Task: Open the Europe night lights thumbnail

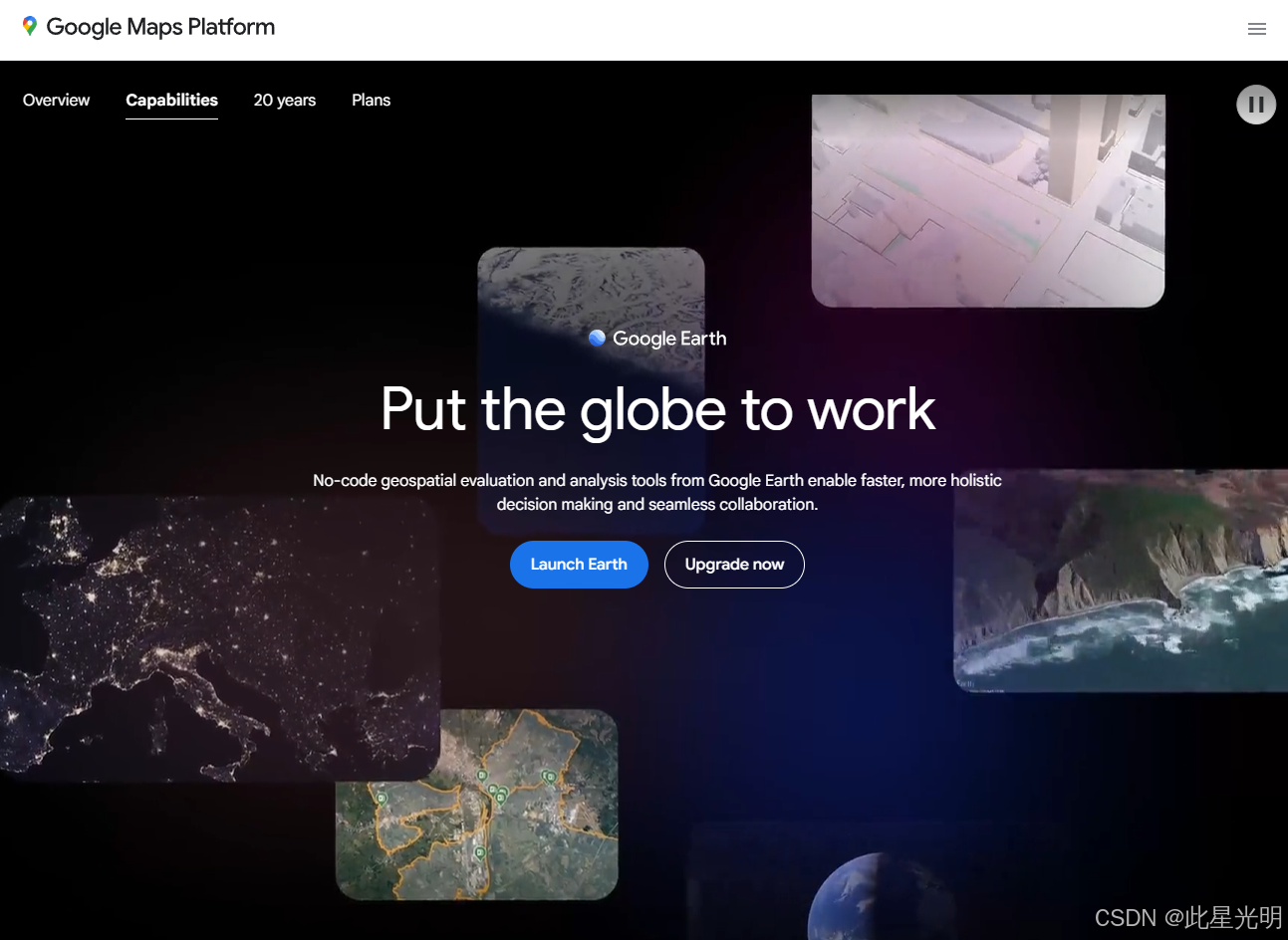Action: pyautogui.click(x=219, y=637)
